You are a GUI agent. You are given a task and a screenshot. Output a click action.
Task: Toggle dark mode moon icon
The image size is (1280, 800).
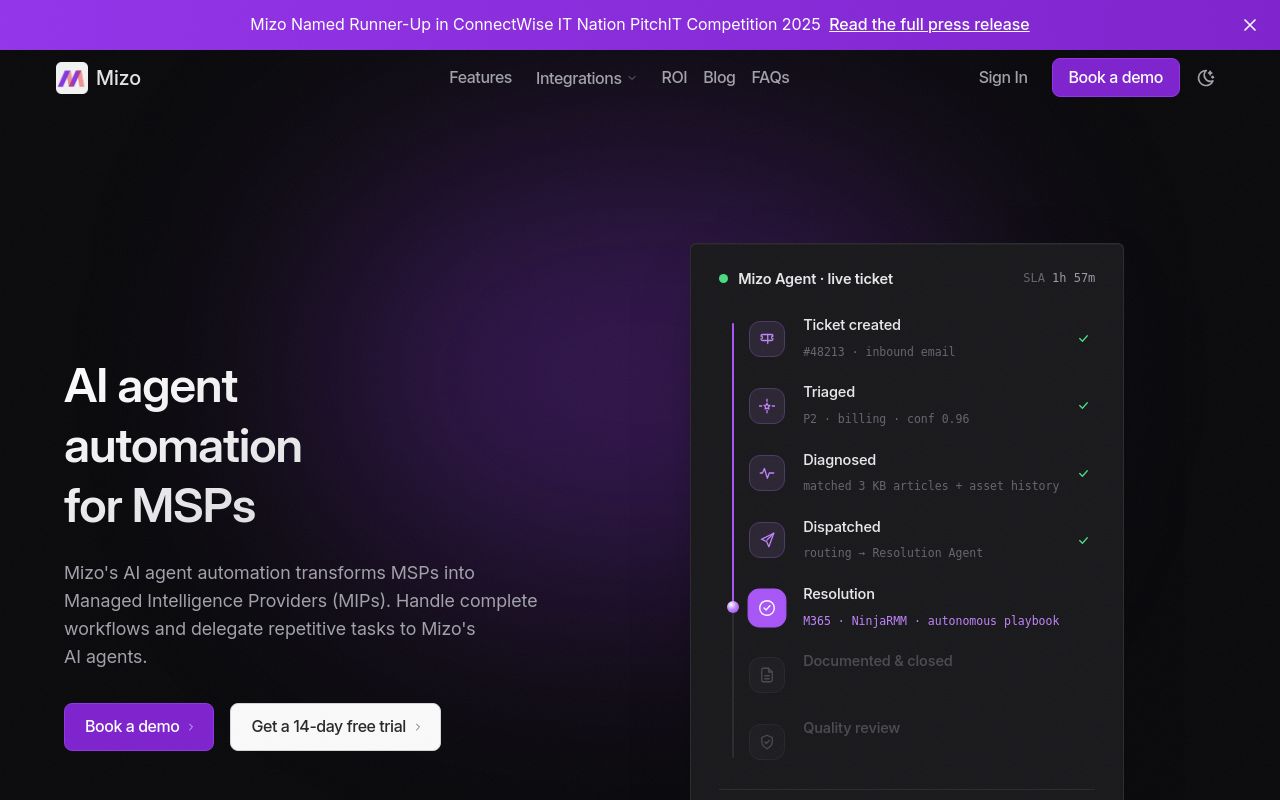coord(1206,78)
